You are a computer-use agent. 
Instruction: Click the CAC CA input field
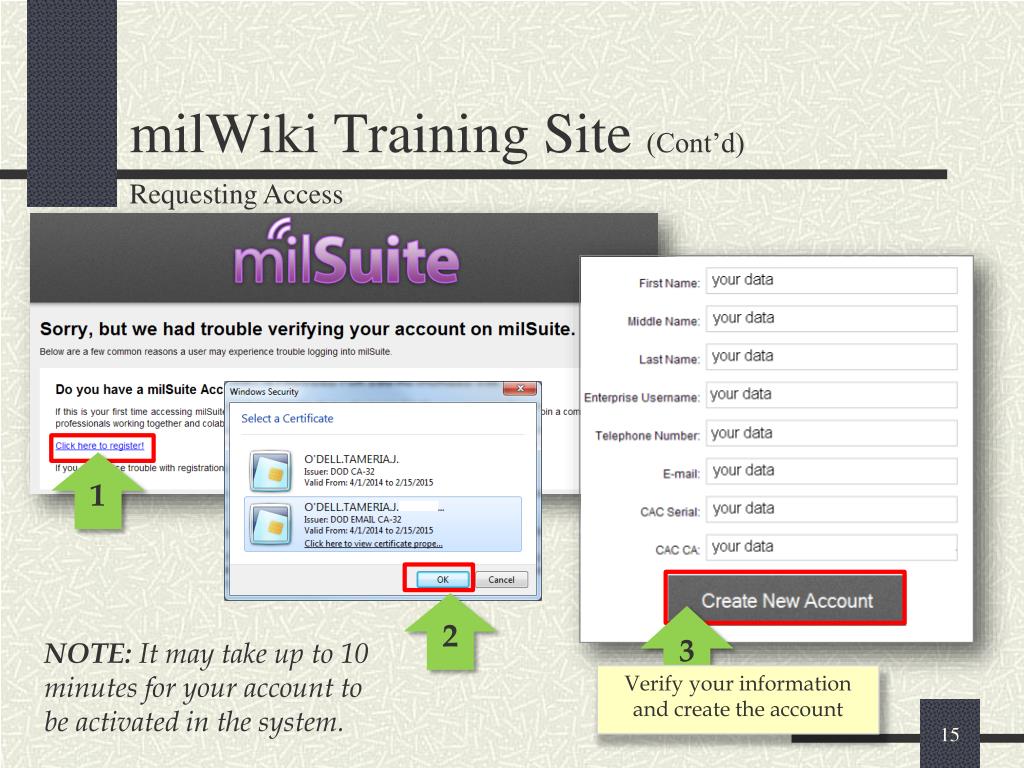pos(831,547)
